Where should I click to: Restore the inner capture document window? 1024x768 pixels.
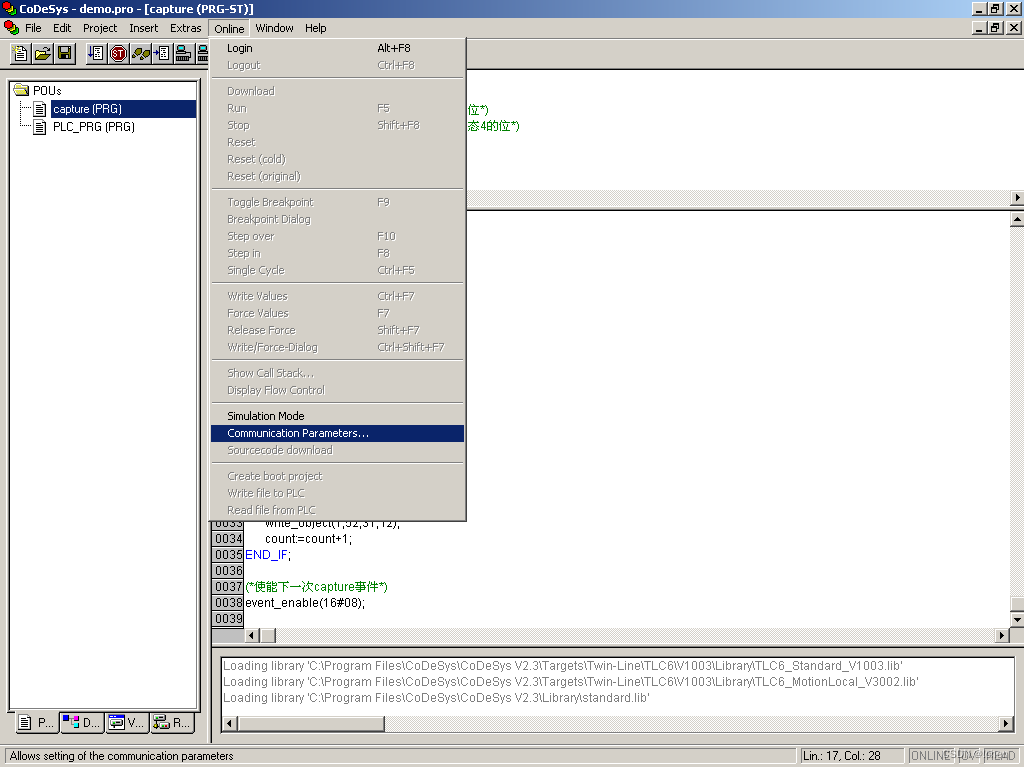[x=995, y=27]
